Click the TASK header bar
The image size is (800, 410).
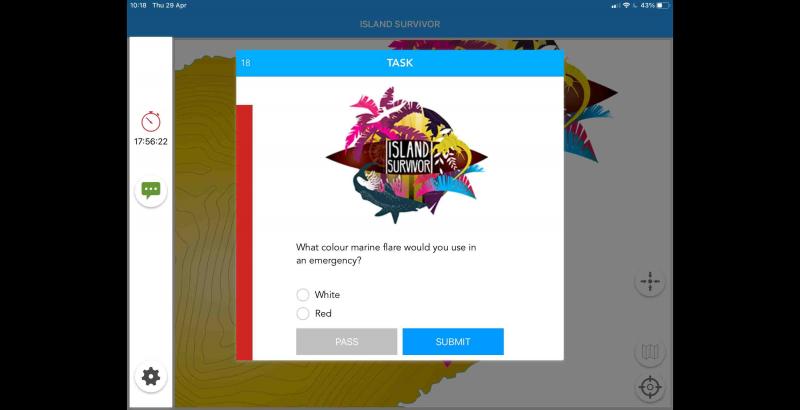(400, 63)
